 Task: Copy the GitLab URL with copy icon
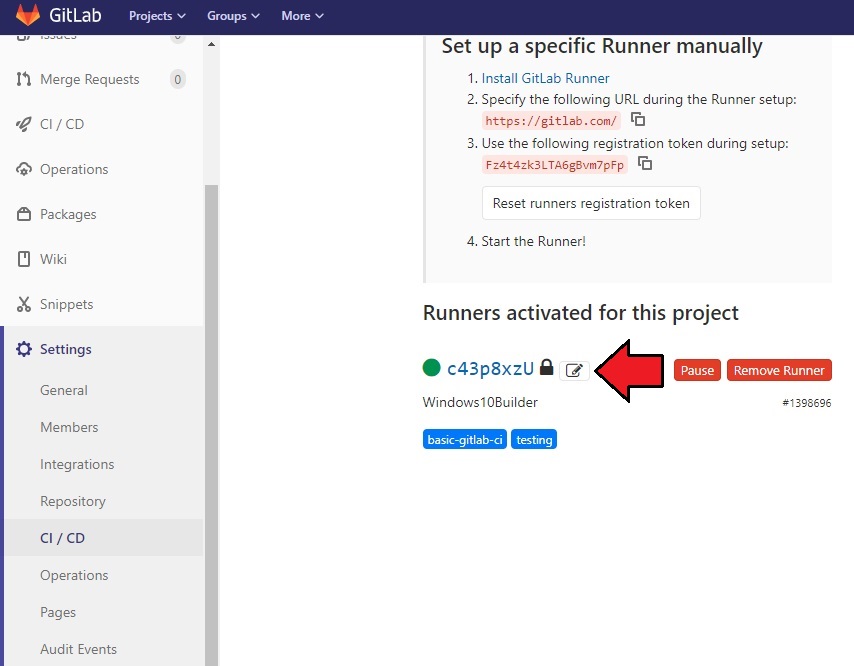click(638, 120)
